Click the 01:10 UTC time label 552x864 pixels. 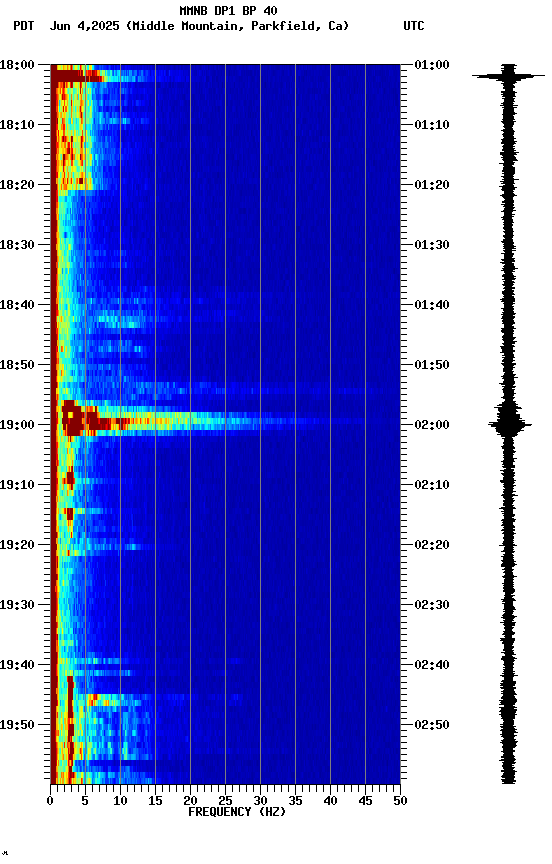coord(432,125)
